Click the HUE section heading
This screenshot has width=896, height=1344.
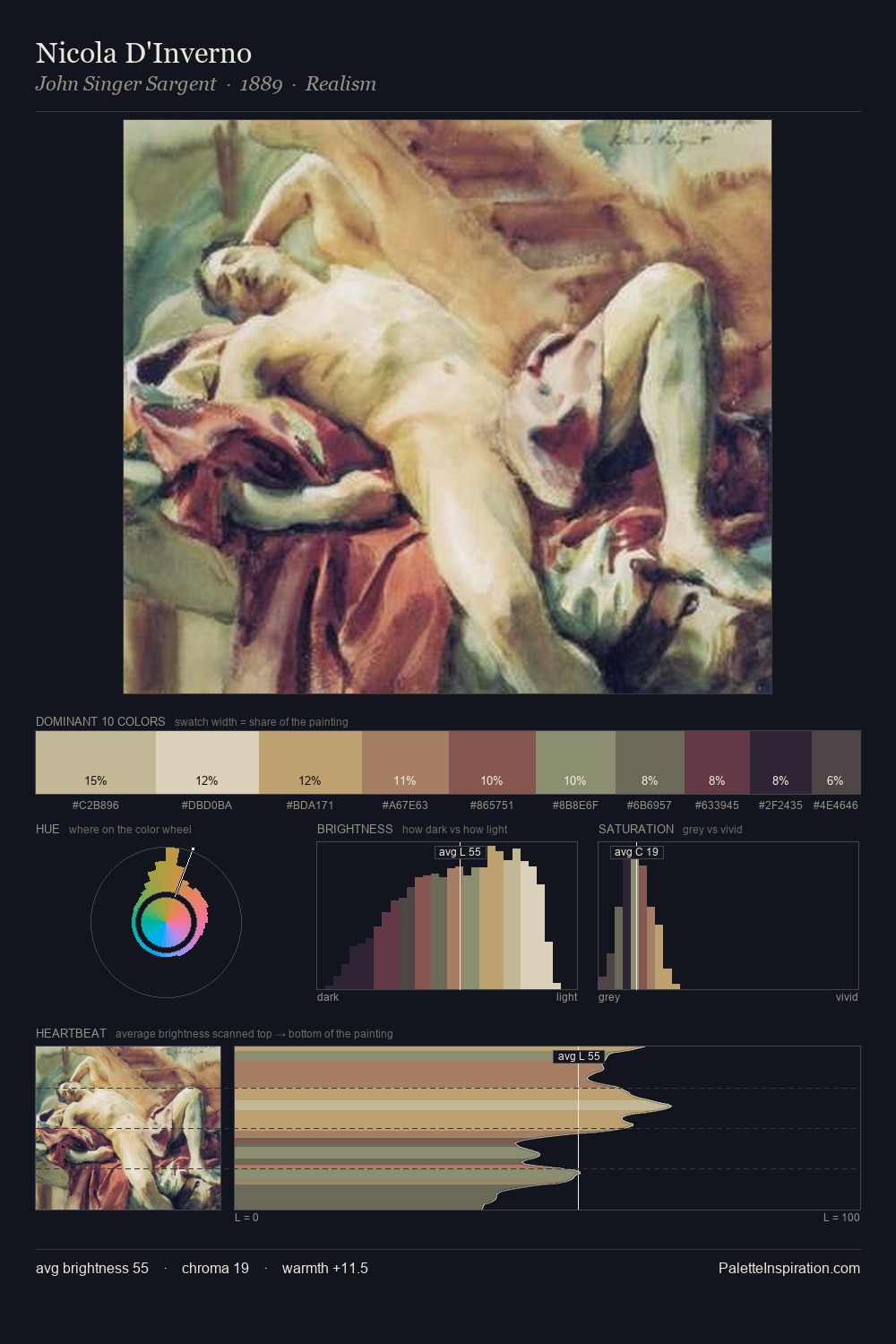pos(47,829)
